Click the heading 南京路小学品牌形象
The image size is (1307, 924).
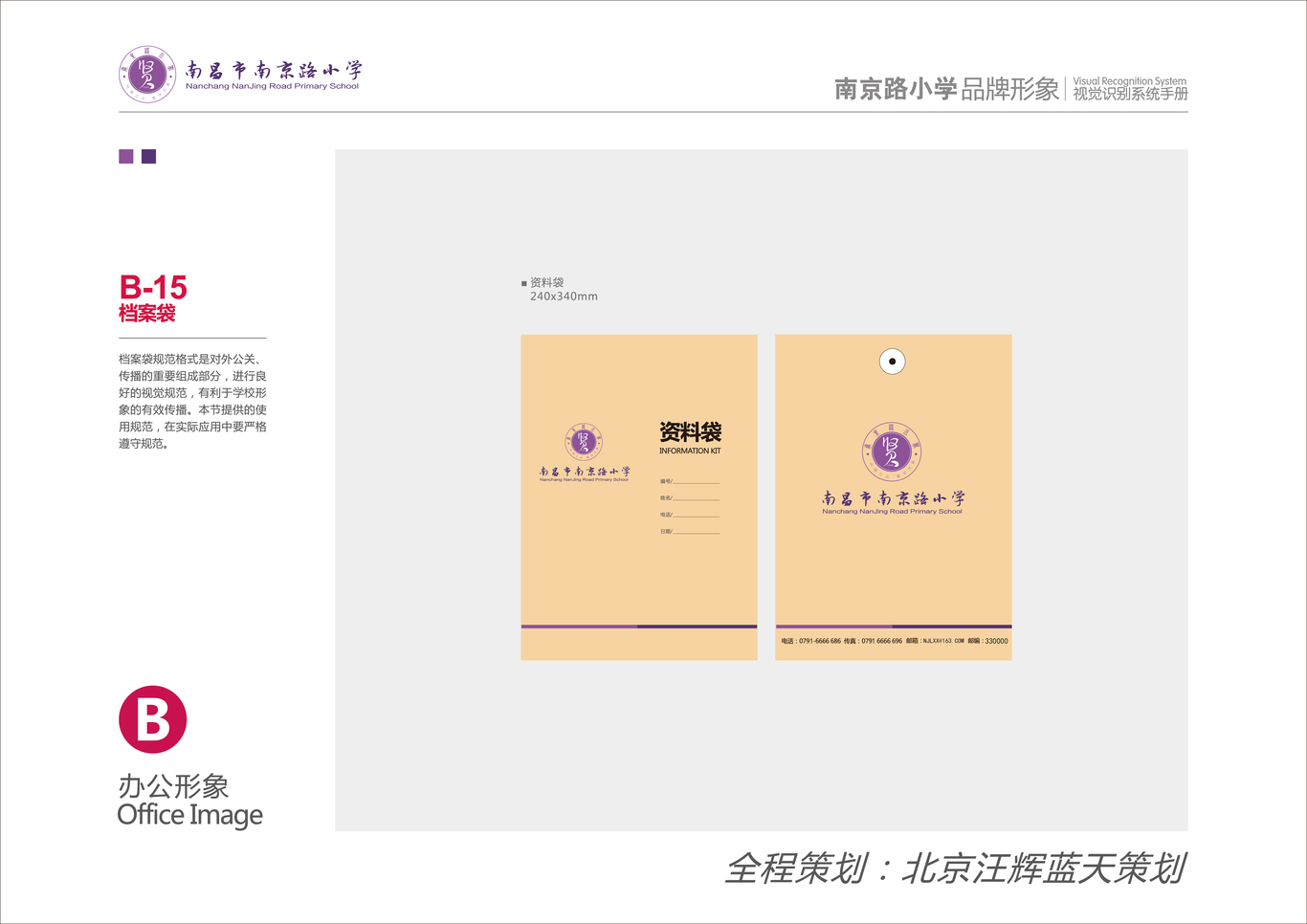(946, 89)
